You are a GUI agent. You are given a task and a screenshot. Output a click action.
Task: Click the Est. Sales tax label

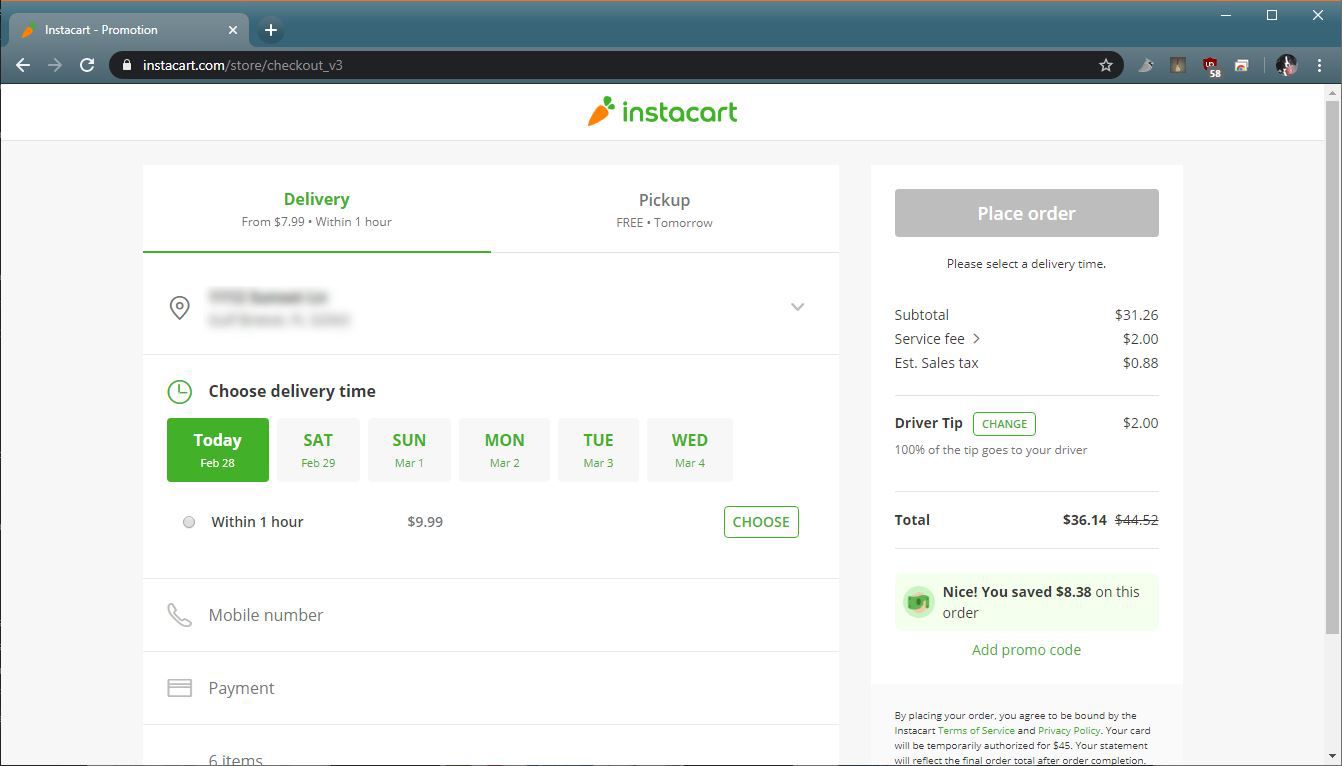tap(936, 363)
